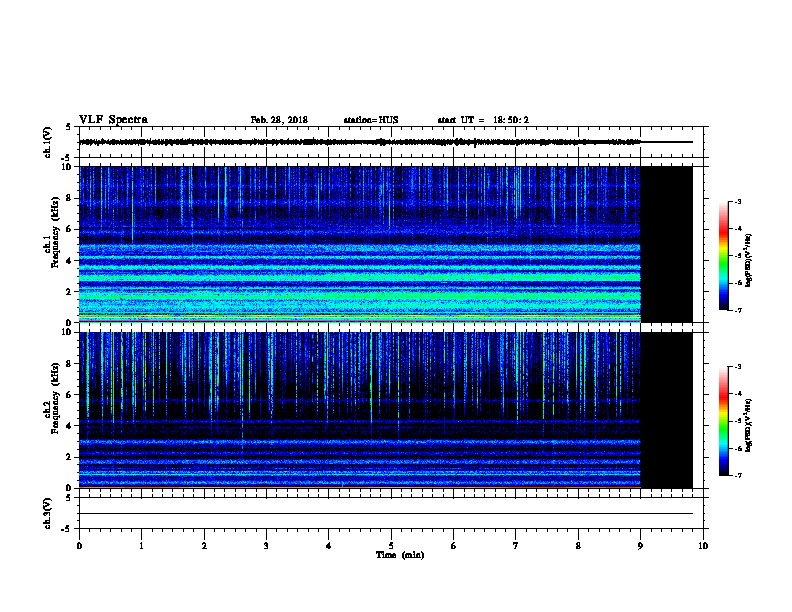Click the black no-data region of ch.1 spectrogram
This screenshot has width=792, height=612.
coord(667,244)
